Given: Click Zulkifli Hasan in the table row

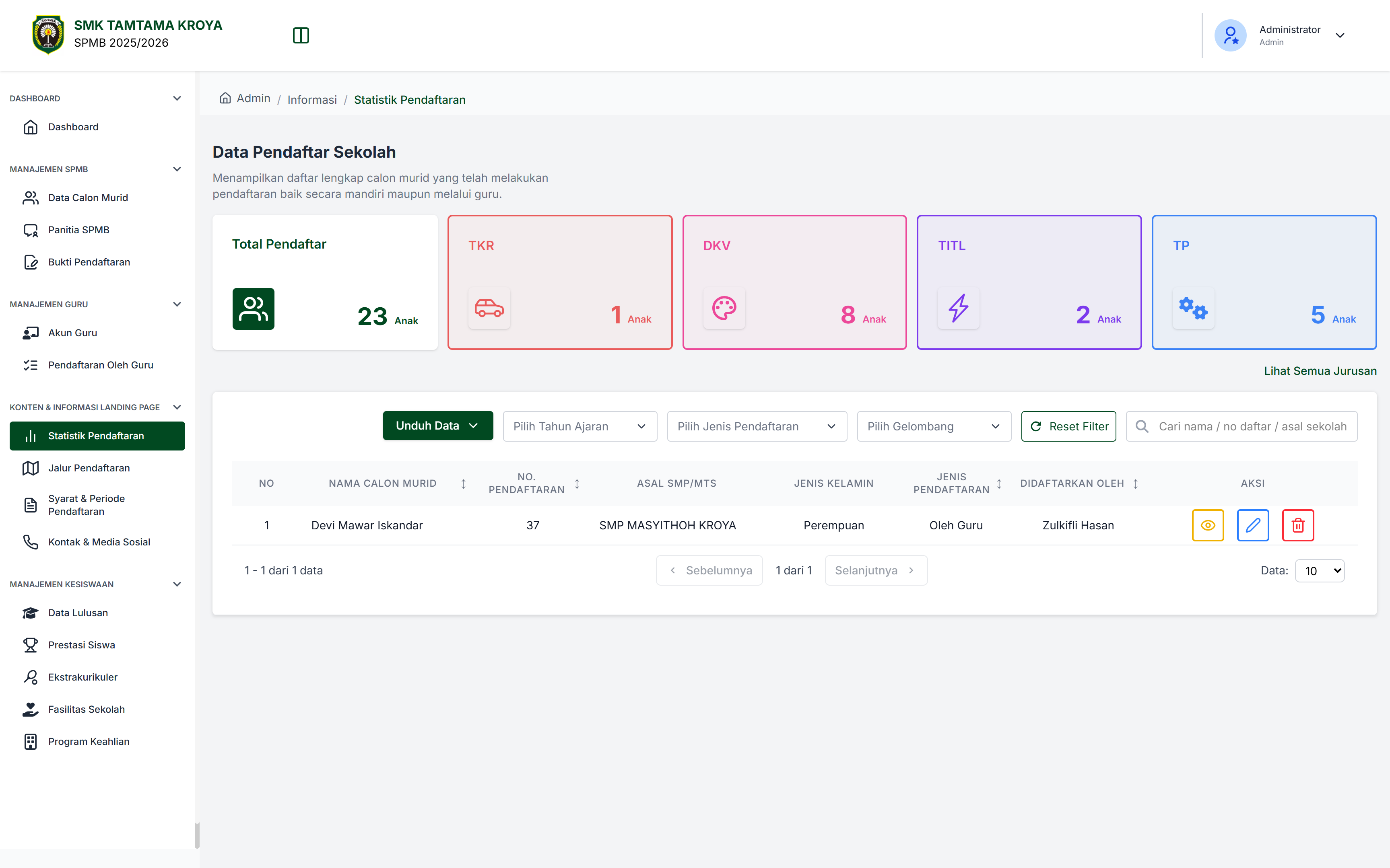Looking at the screenshot, I should click(1078, 525).
